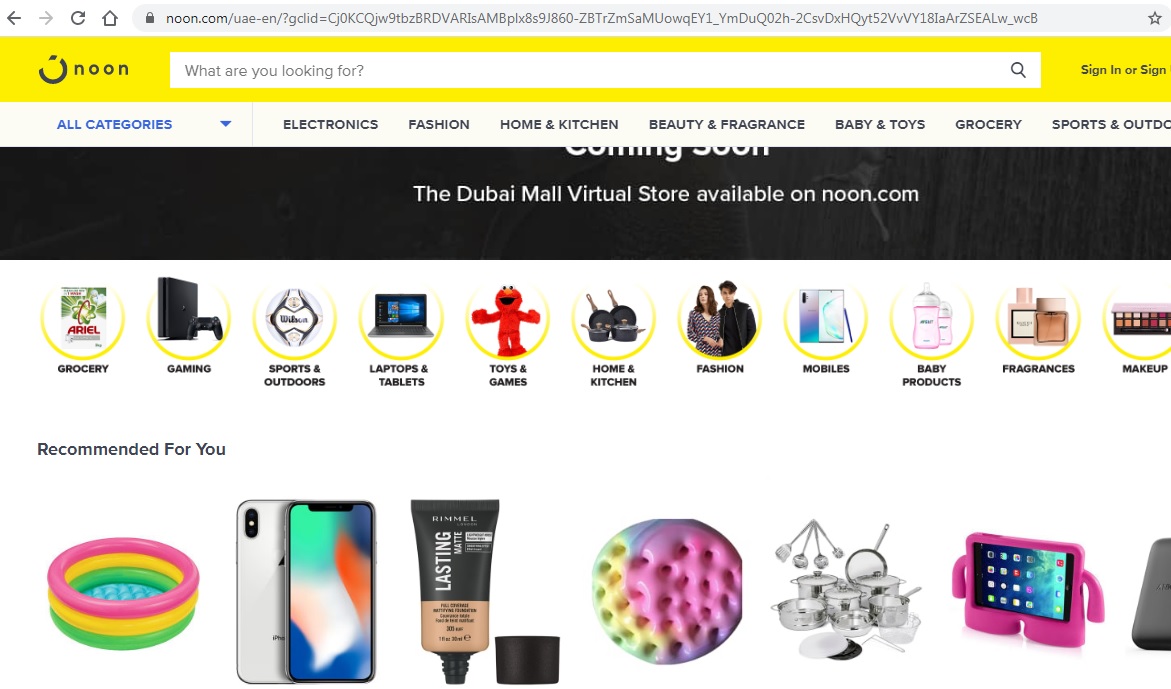Go to browser home page icon
Viewport: 1171px width, 689px height.
coord(110,18)
